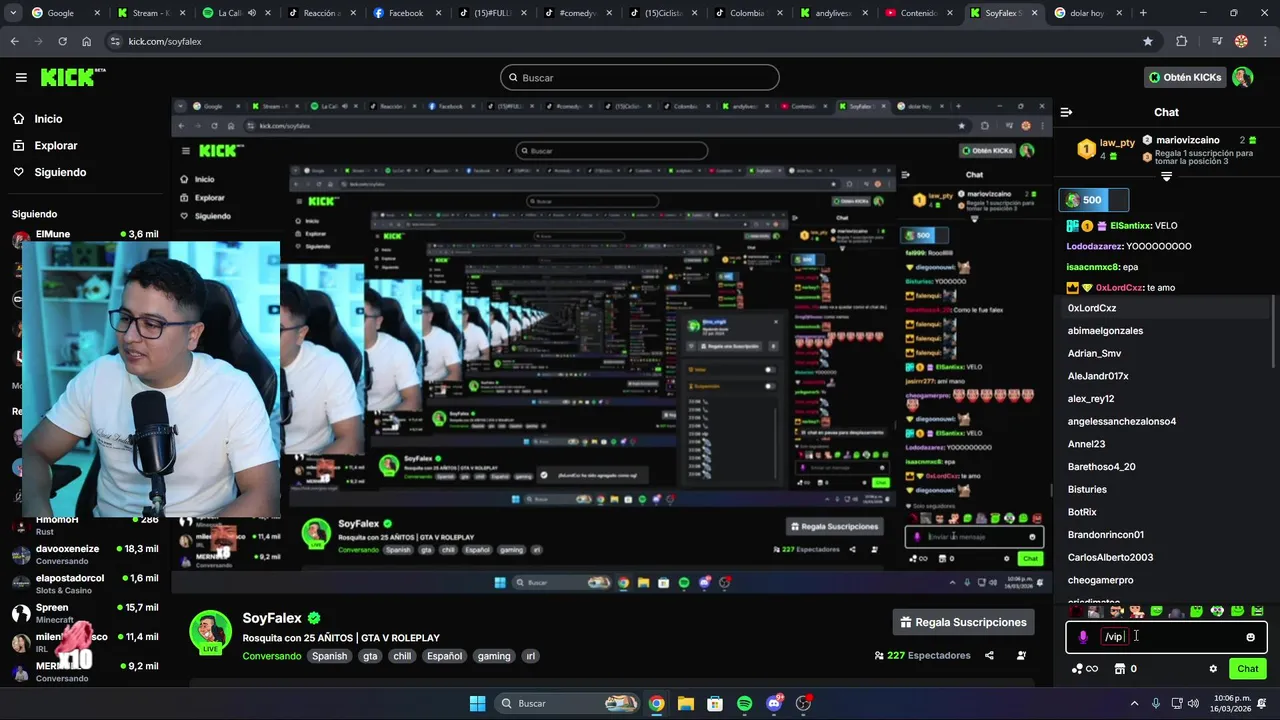
Task: Click the purple microphone icon in chat input
Action: 1083,637
